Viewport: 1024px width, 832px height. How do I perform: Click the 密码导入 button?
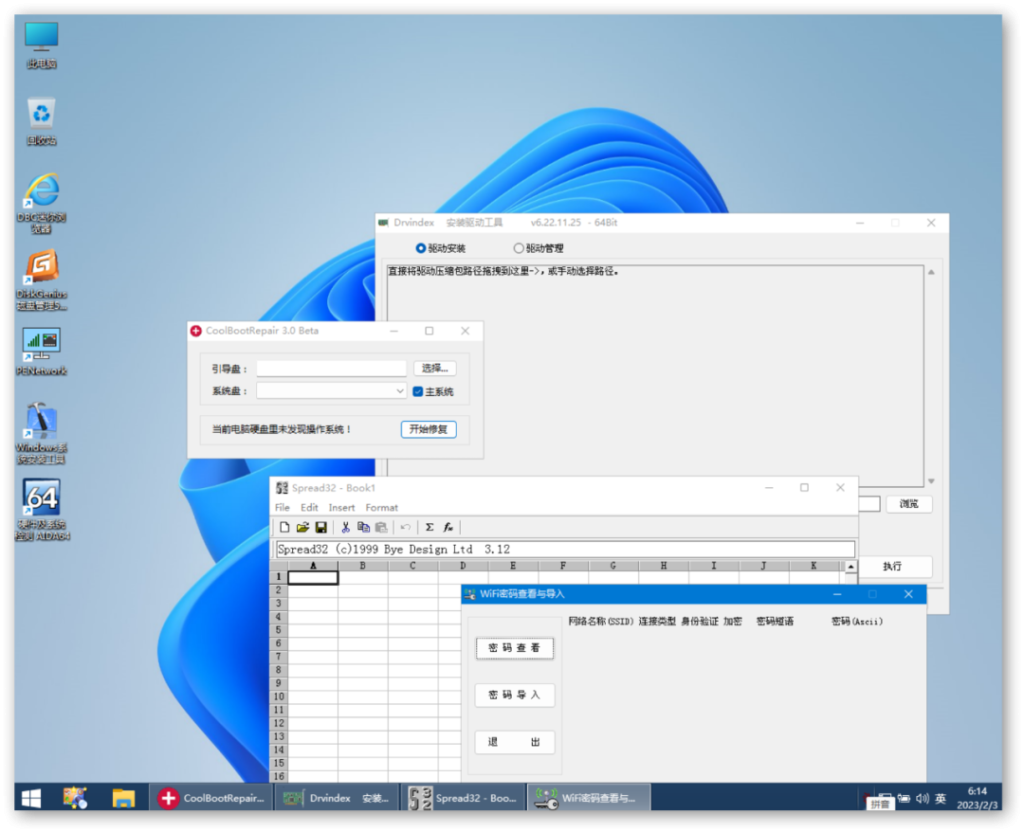[515, 695]
